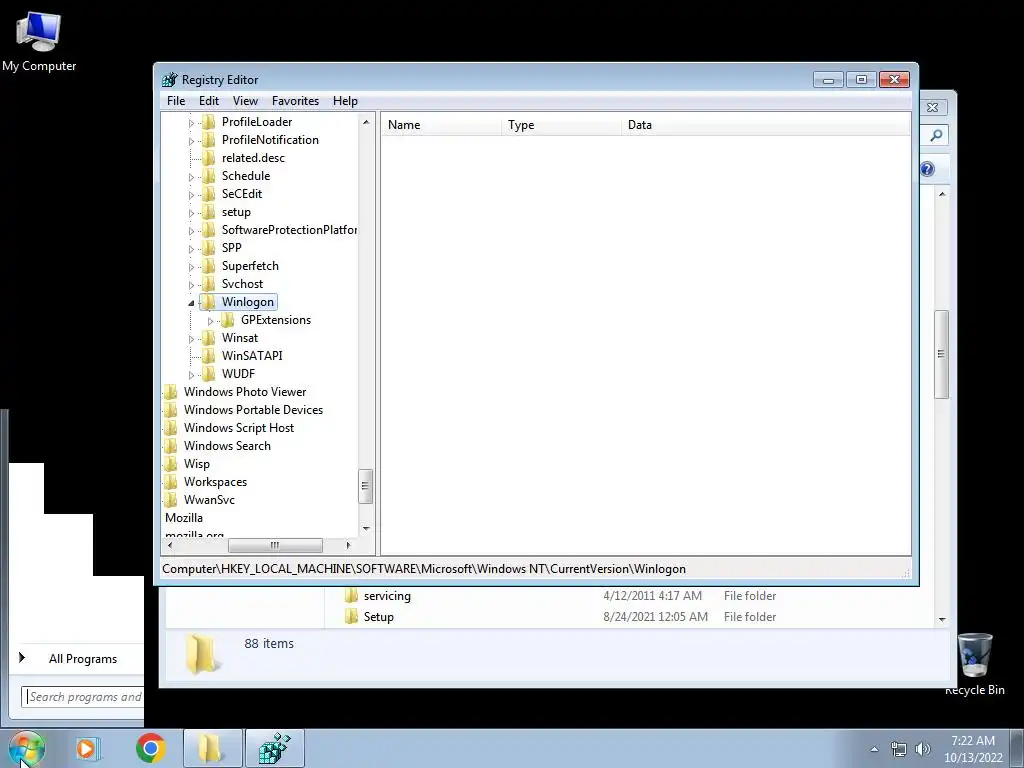Select the WUDF folder icon
The height and width of the screenshot is (768, 1024).
click(x=208, y=374)
